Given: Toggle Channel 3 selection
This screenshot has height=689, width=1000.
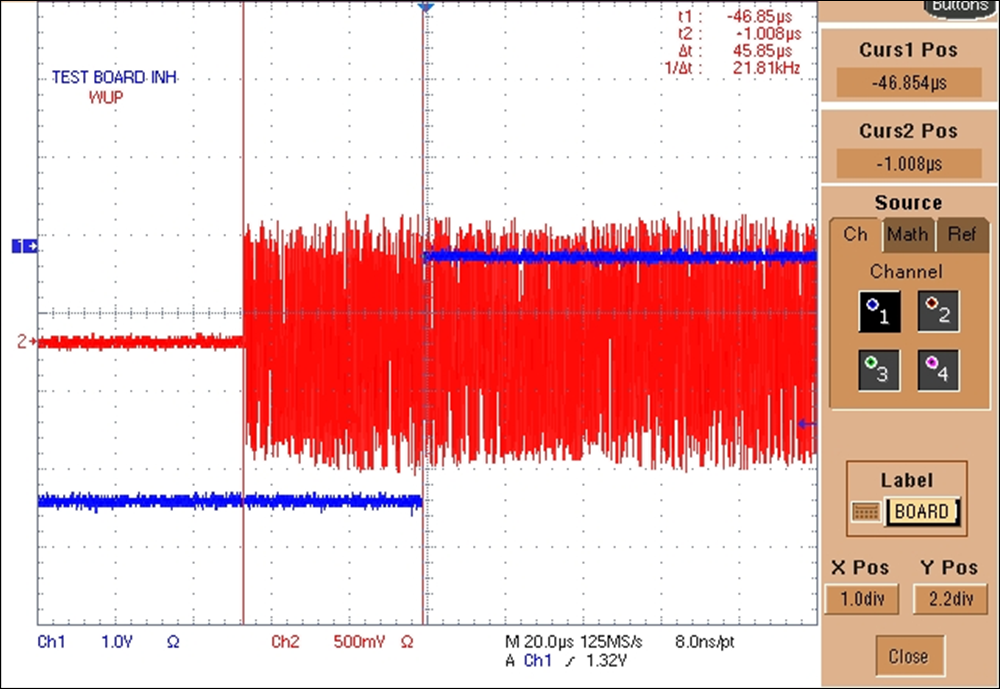Looking at the screenshot, I should click(x=879, y=369).
